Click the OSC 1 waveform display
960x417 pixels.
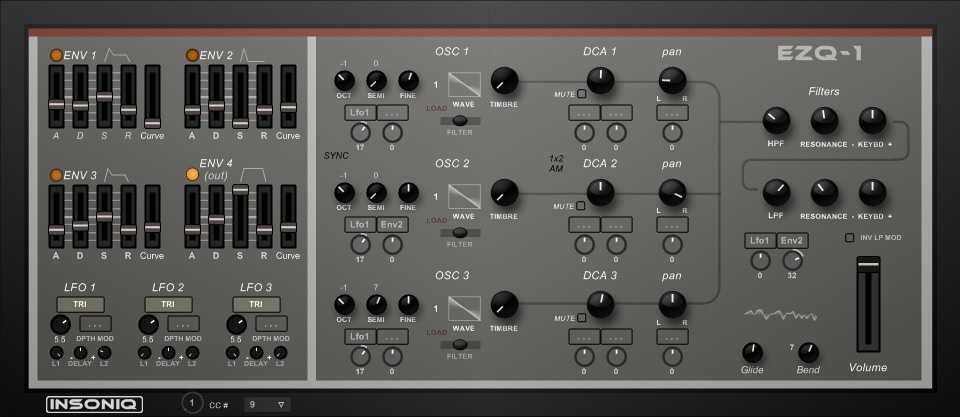point(464,85)
